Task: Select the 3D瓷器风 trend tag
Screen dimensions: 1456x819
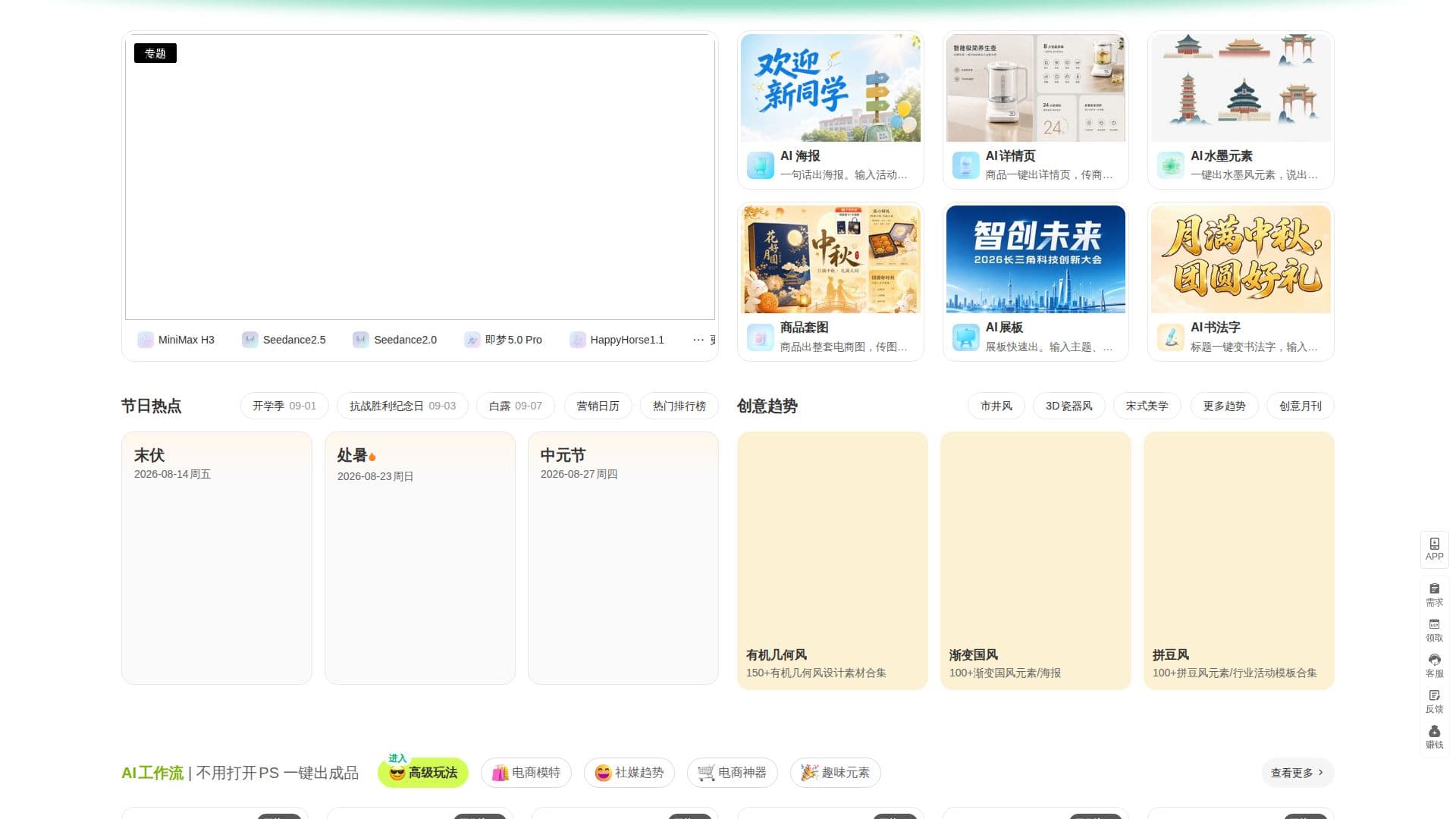Action: (1068, 406)
